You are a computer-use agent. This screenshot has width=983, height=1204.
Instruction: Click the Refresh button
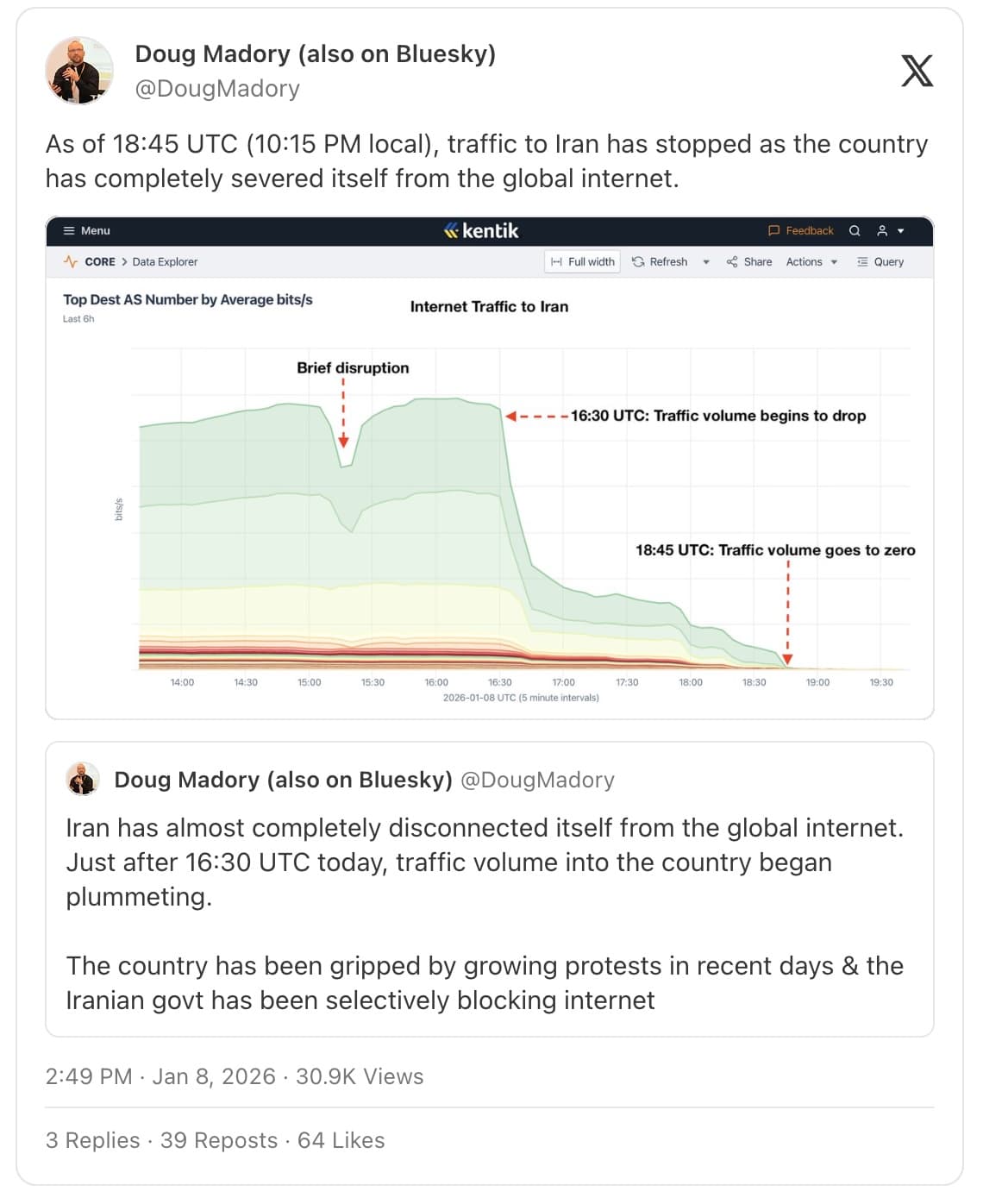660,261
